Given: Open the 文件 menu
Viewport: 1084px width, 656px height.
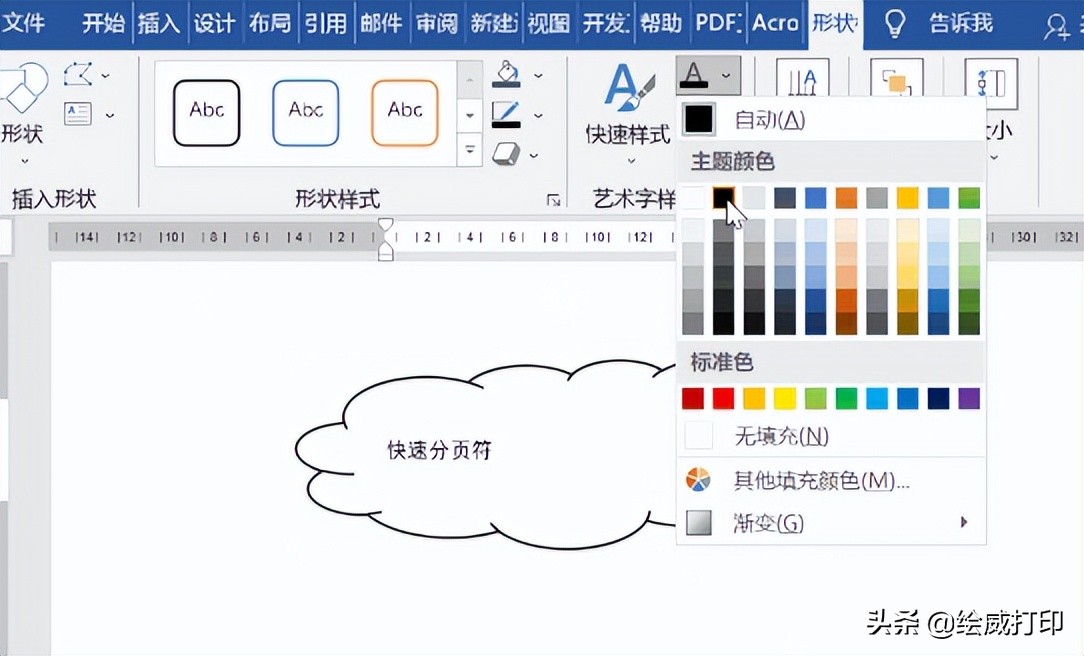Looking at the screenshot, I should (27, 23).
